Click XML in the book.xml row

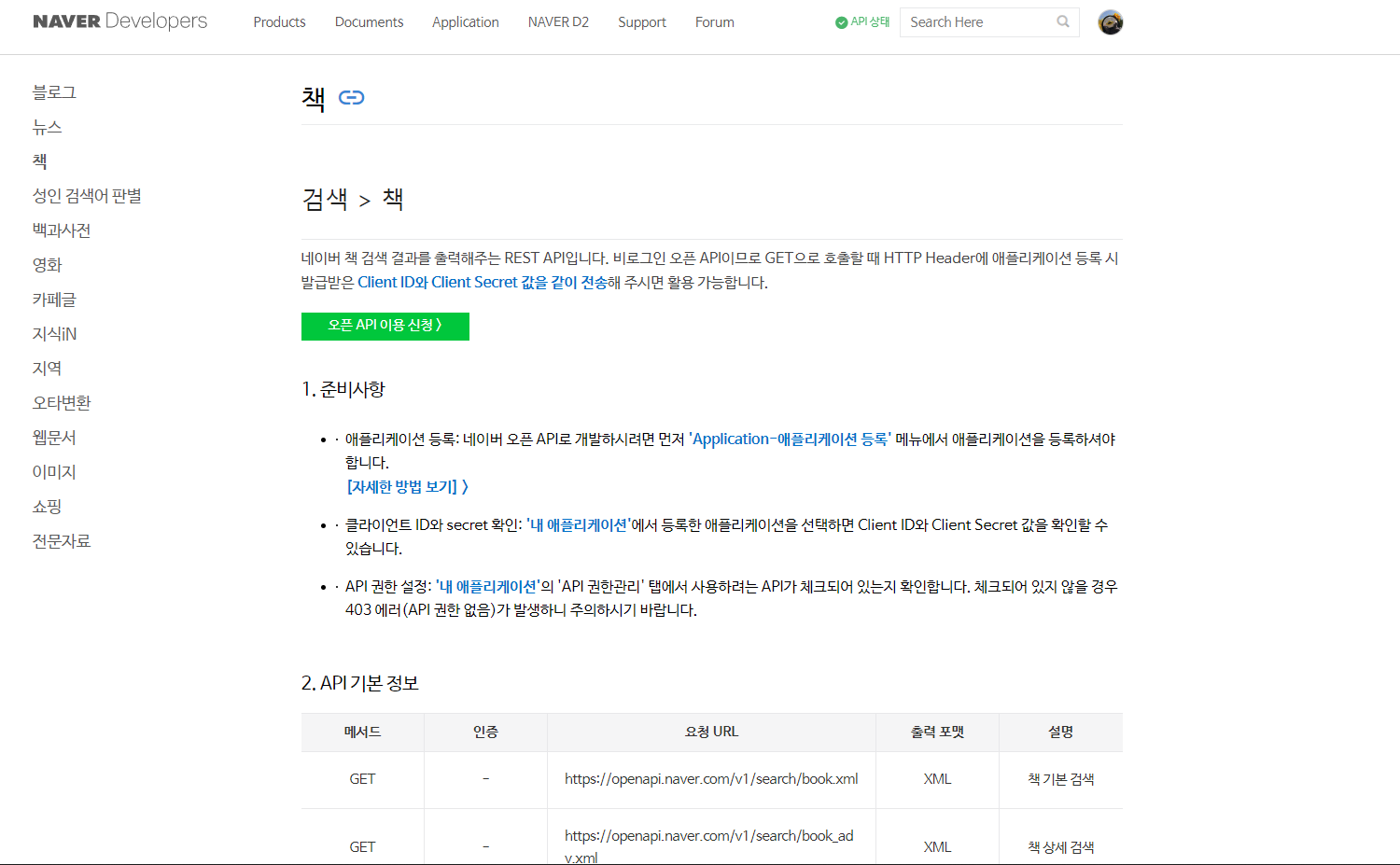pos(937,779)
